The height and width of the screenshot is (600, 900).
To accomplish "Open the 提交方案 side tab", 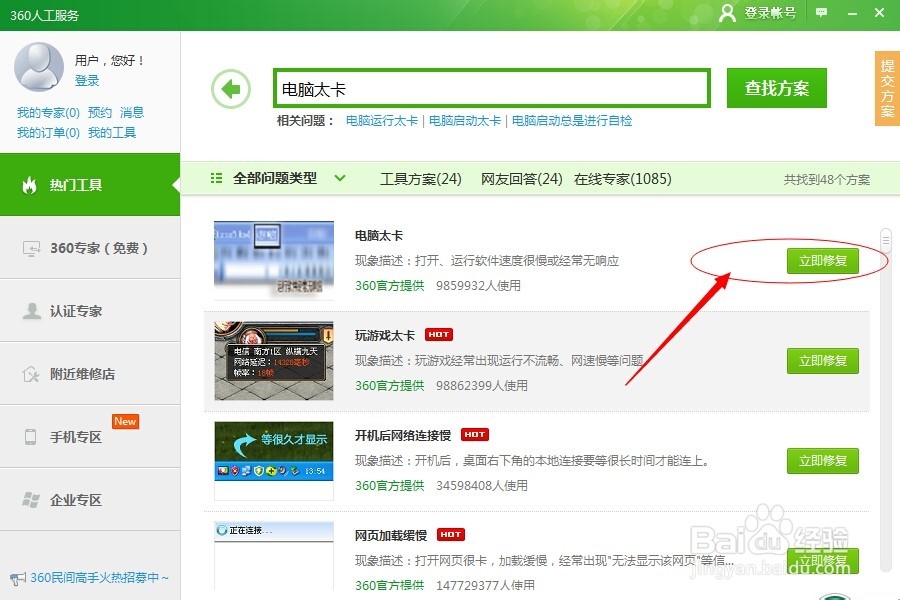I will pos(887,88).
